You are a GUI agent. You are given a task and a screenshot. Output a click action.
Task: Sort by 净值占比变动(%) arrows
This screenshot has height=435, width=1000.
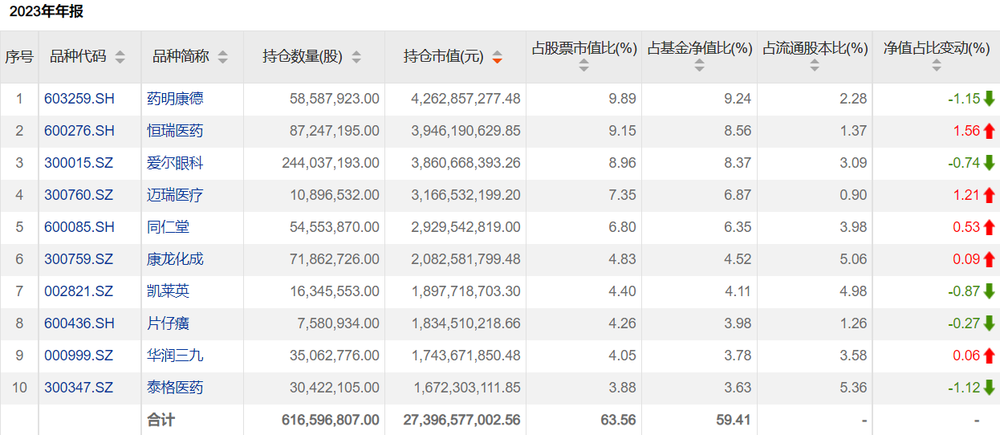936,65
